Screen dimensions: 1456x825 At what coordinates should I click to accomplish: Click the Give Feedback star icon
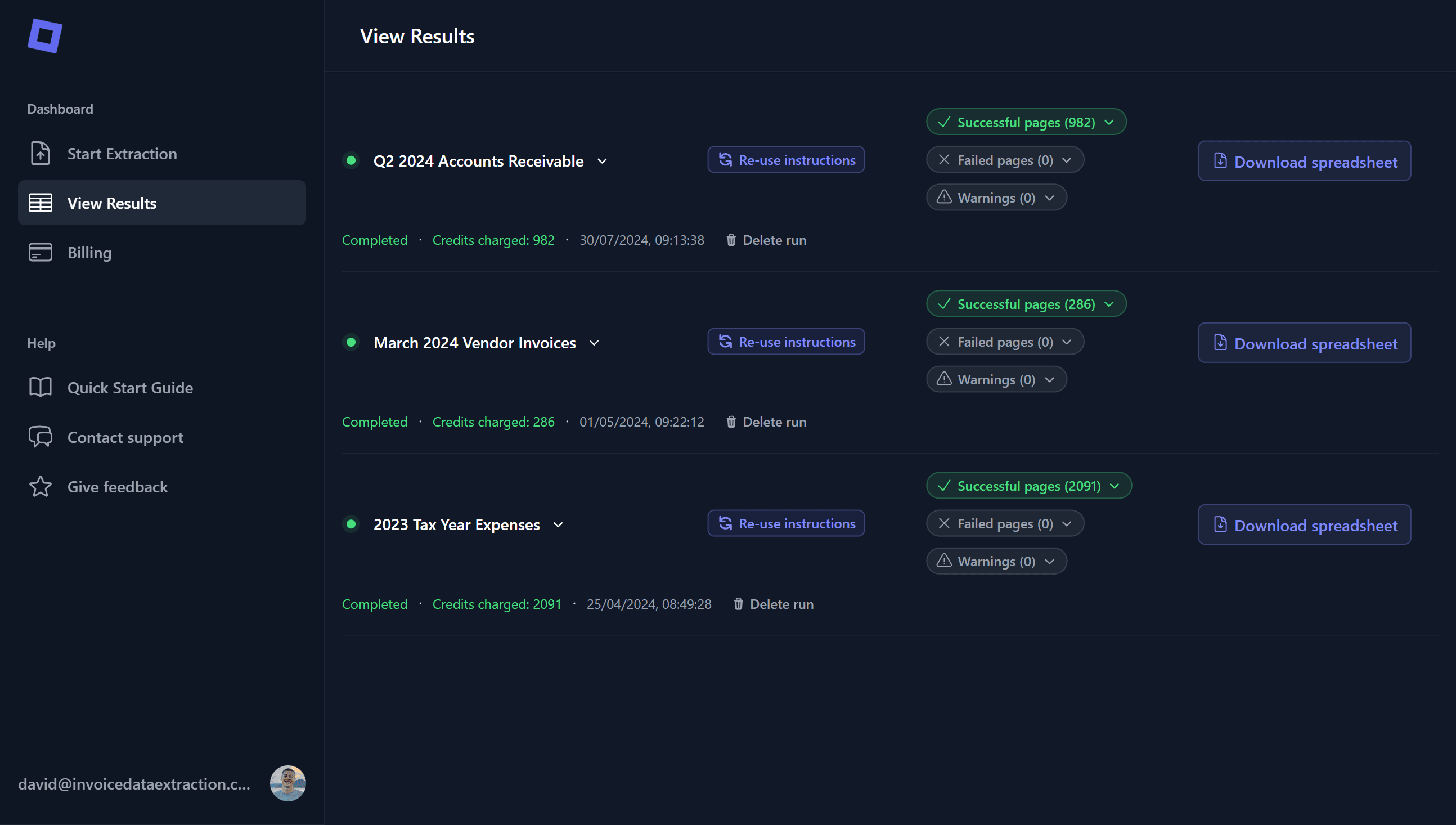point(40,486)
